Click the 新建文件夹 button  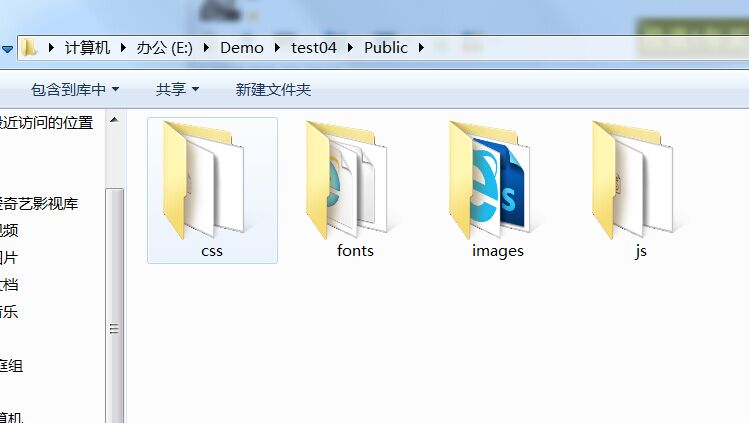(x=273, y=90)
